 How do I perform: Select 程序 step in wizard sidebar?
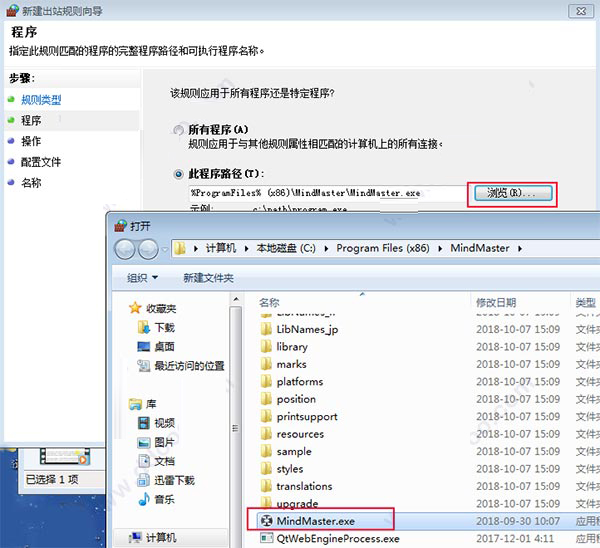tap(31, 121)
